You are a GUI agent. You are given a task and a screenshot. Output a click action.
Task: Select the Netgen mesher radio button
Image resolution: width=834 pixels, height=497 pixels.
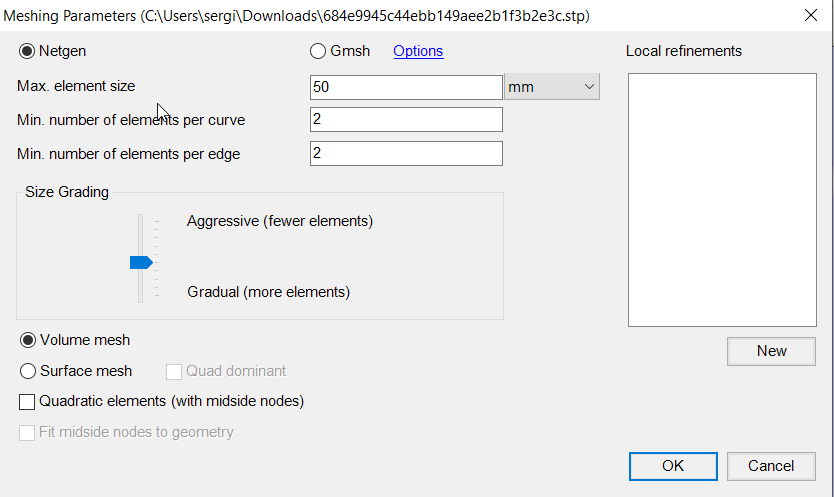(27, 51)
